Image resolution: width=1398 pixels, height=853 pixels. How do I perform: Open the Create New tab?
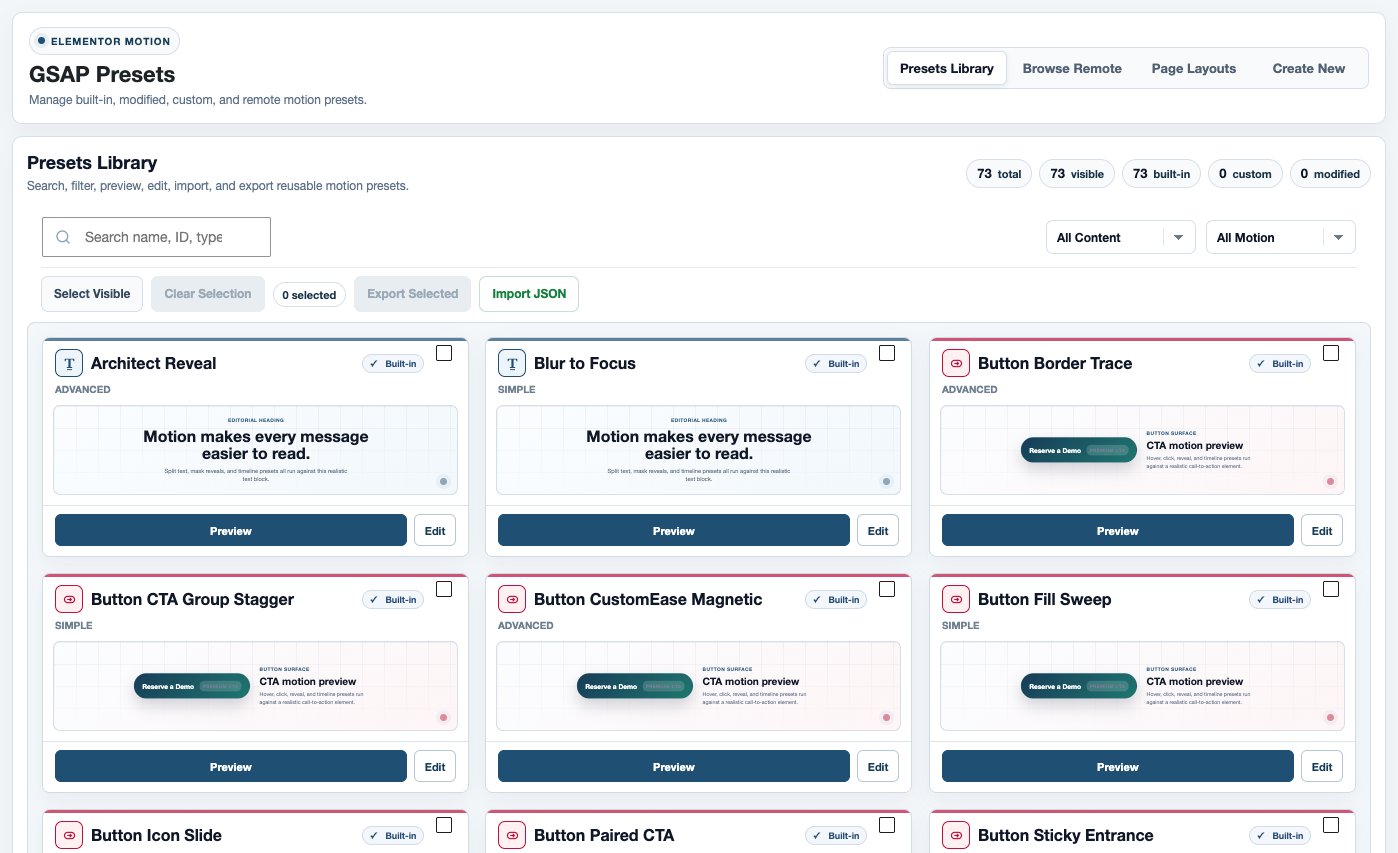(x=1309, y=68)
